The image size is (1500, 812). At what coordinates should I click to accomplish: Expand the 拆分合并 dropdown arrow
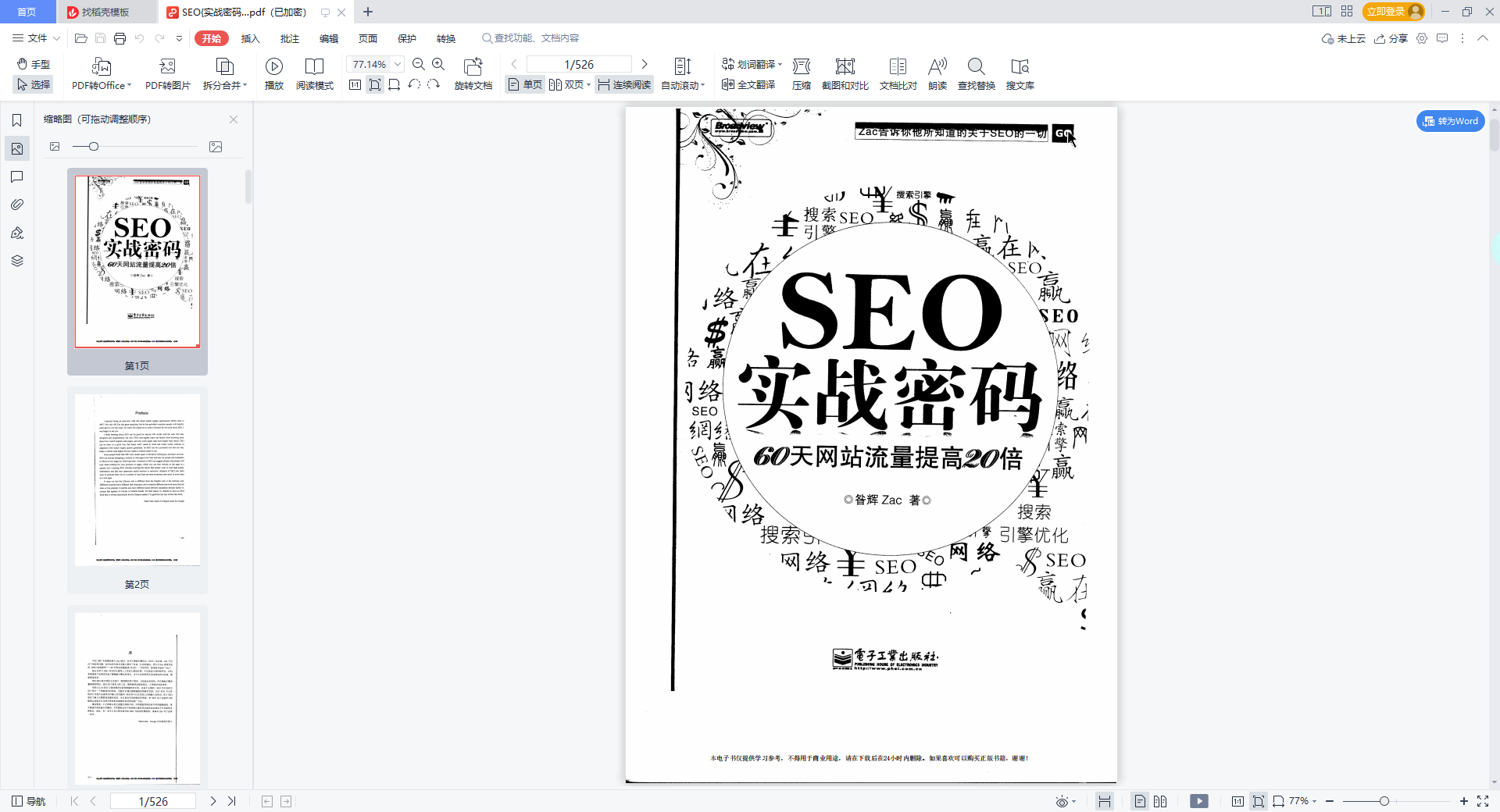tap(245, 85)
